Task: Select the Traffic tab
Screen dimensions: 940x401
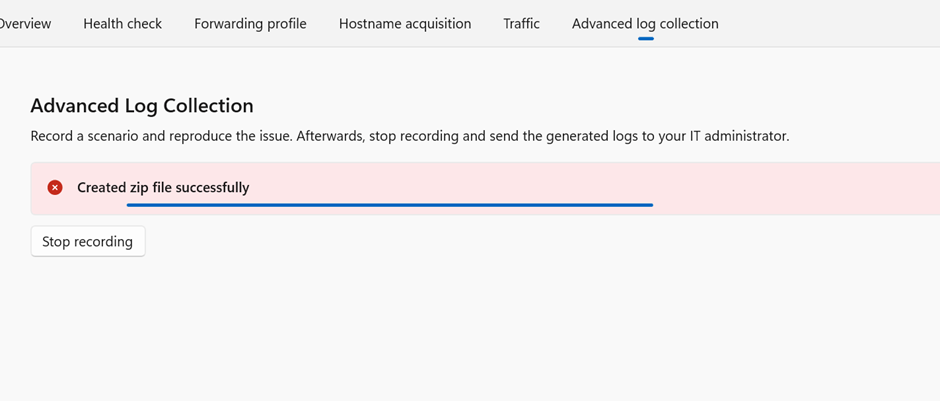Action: pos(521,23)
